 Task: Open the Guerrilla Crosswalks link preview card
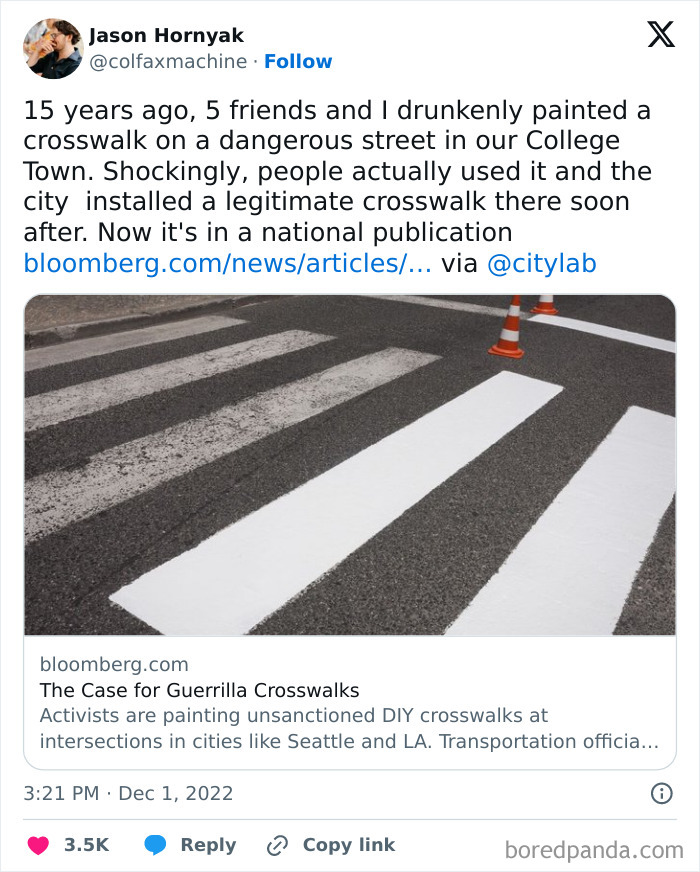[350, 700]
